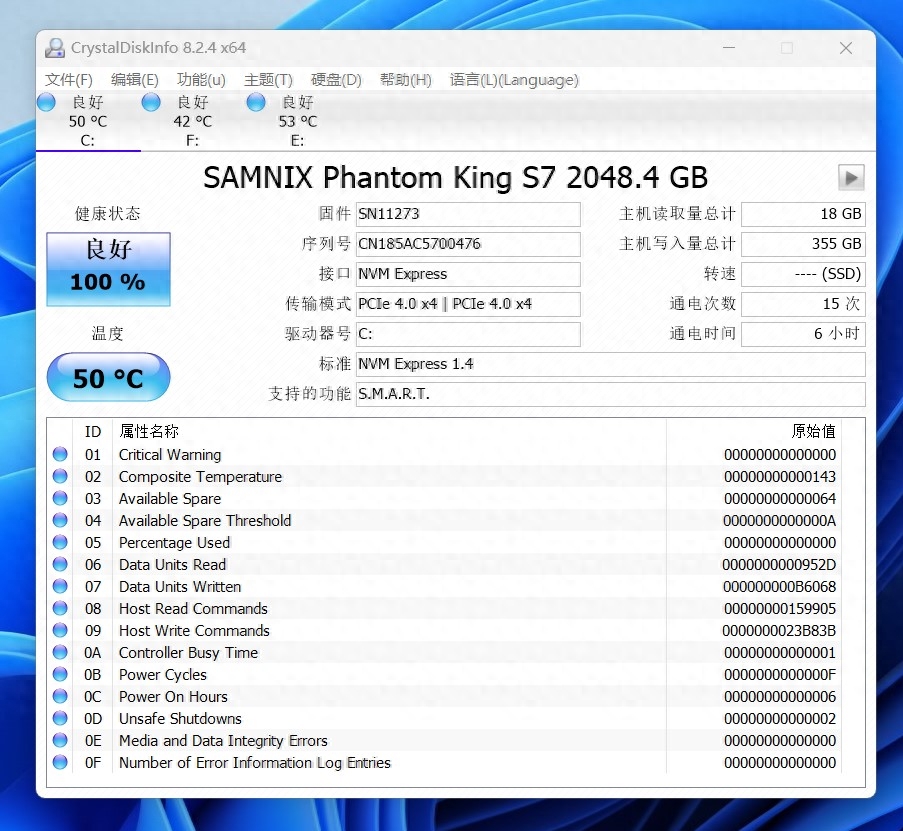Viewport: 903px width, 831px height.
Task: Open the 语言(L)(Language) menu
Action: click(514, 79)
